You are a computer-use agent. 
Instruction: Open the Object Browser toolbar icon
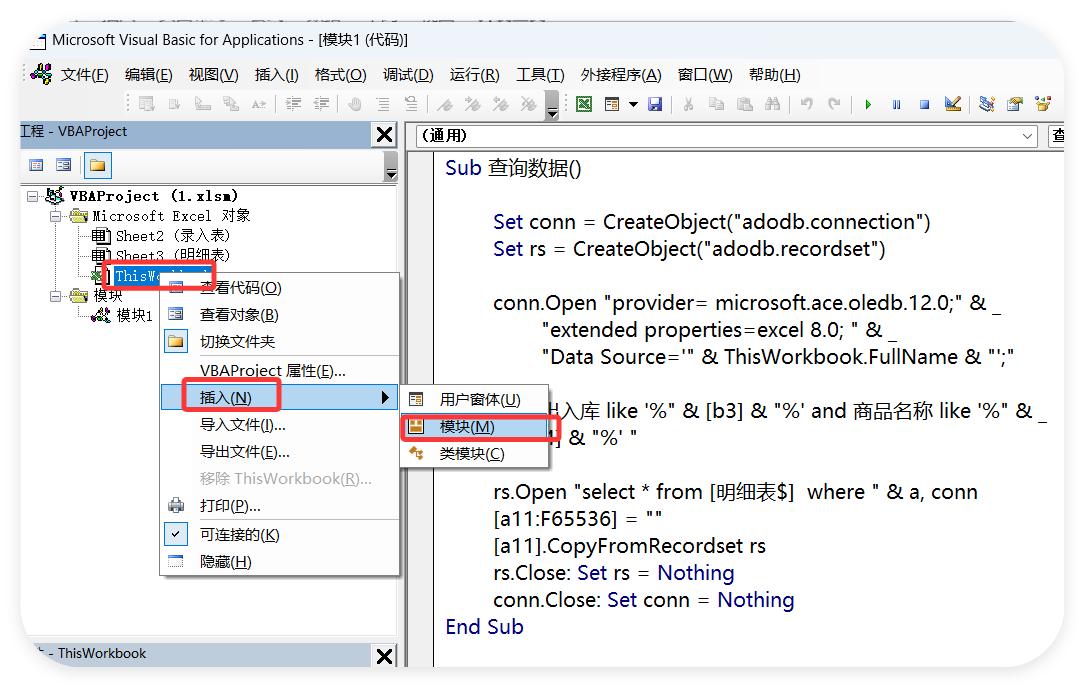coord(1043,104)
